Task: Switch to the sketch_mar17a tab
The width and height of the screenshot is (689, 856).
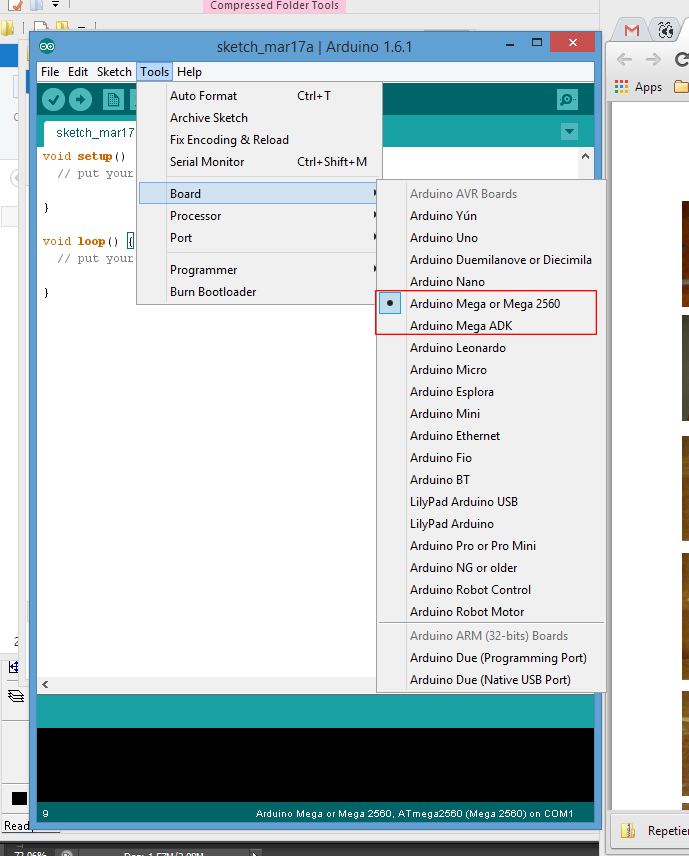Action: click(x=92, y=132)
